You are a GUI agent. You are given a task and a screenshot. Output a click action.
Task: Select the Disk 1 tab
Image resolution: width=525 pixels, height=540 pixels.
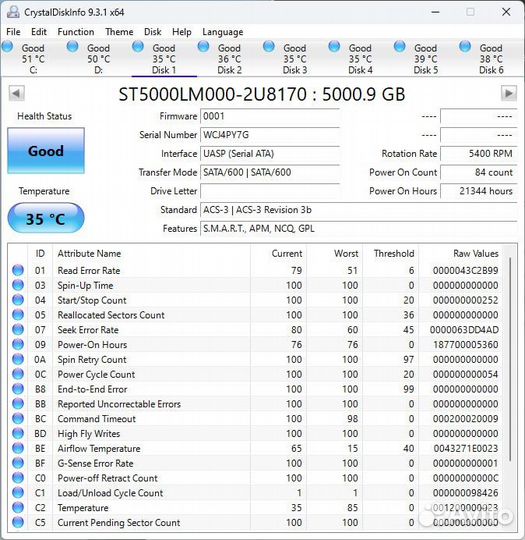pyautogui.click(x=164, y=59)
